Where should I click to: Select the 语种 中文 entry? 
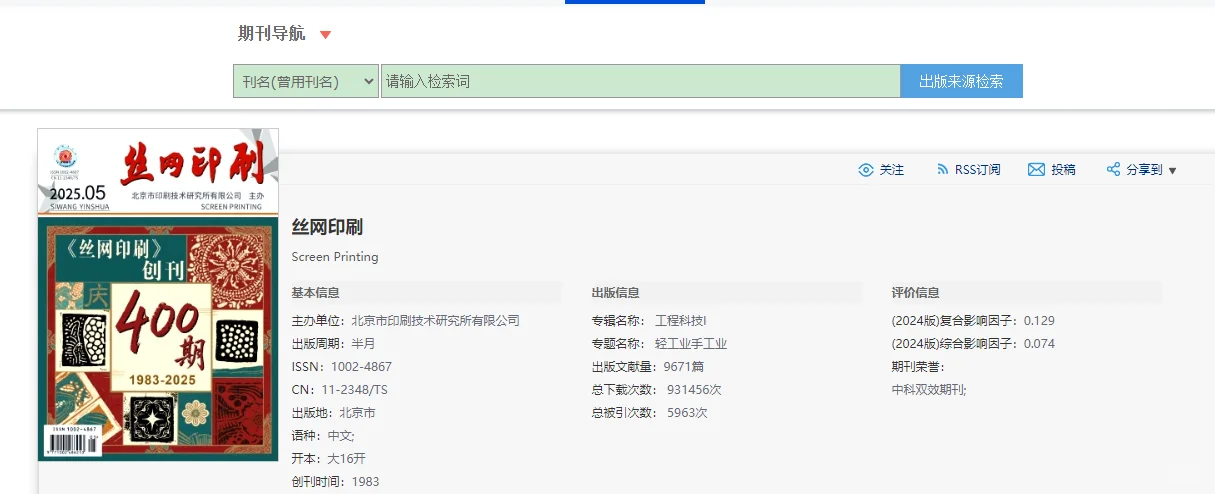[x=323, y=436]
